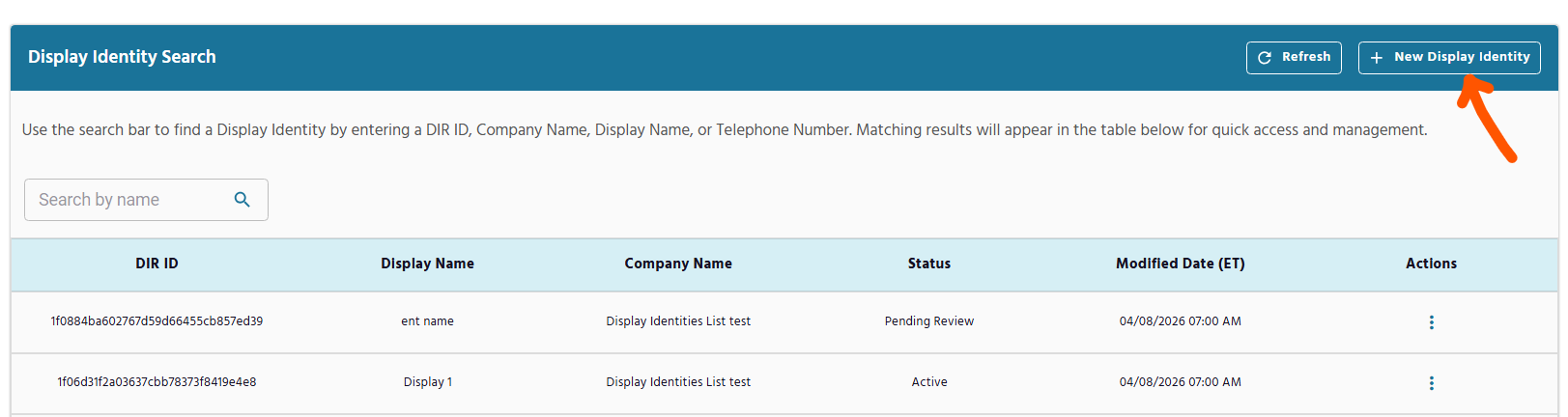
Task: Click the Active status cell
Action: (929, 382)
